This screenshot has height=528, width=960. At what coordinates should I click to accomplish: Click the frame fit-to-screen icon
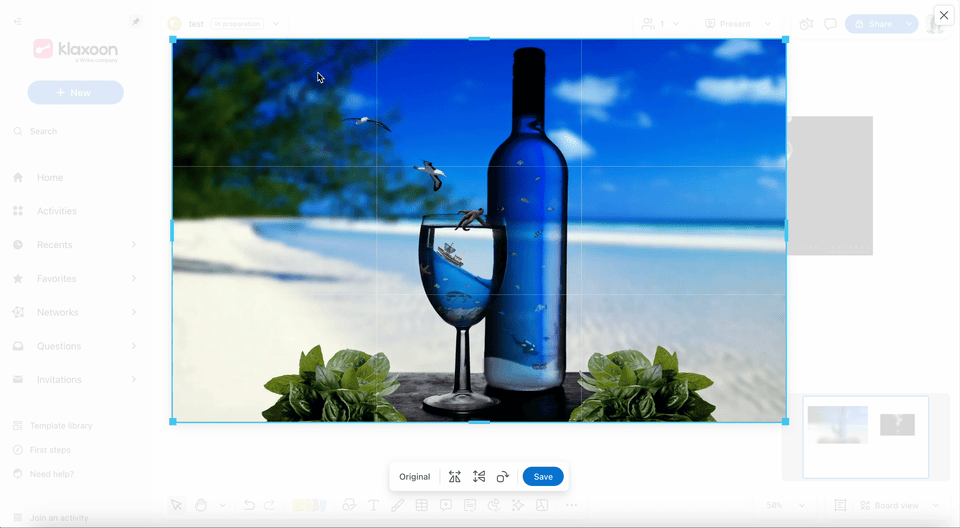click(840, 505)
